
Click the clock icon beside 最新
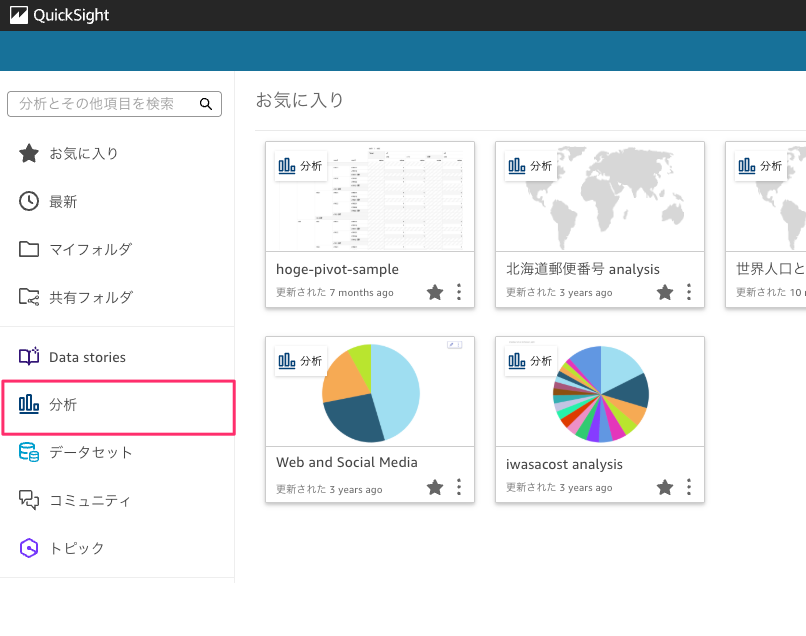point(29,201)
